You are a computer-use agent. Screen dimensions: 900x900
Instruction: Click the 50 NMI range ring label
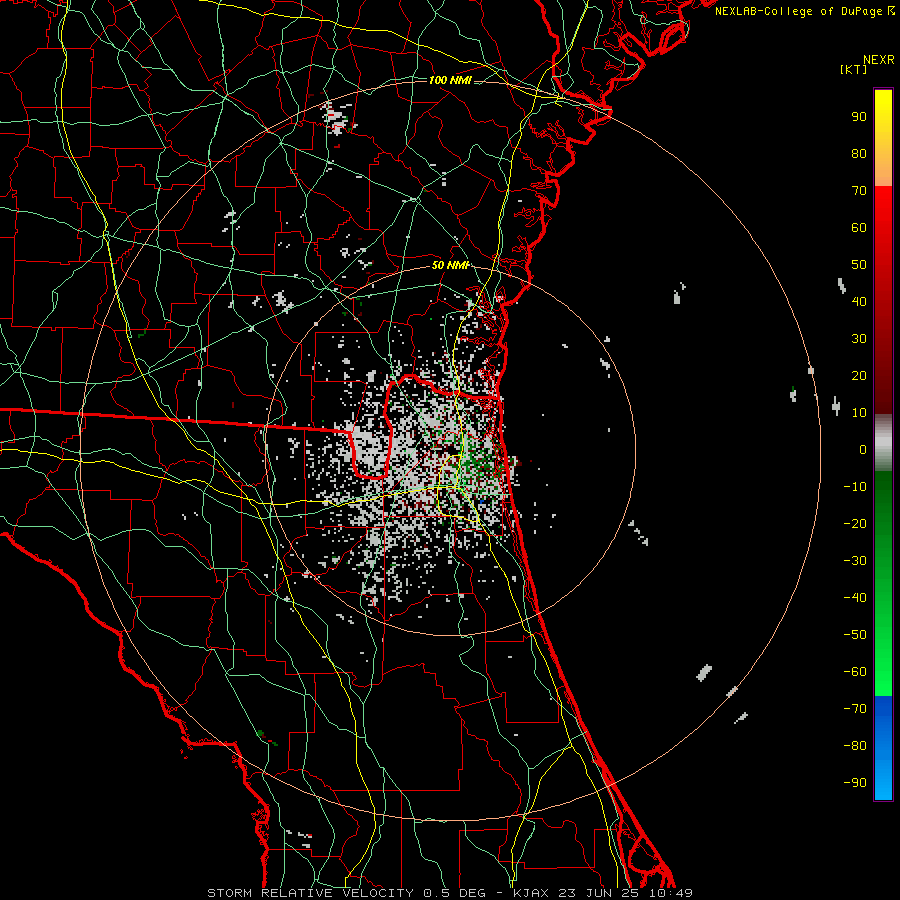click(450, 265)
